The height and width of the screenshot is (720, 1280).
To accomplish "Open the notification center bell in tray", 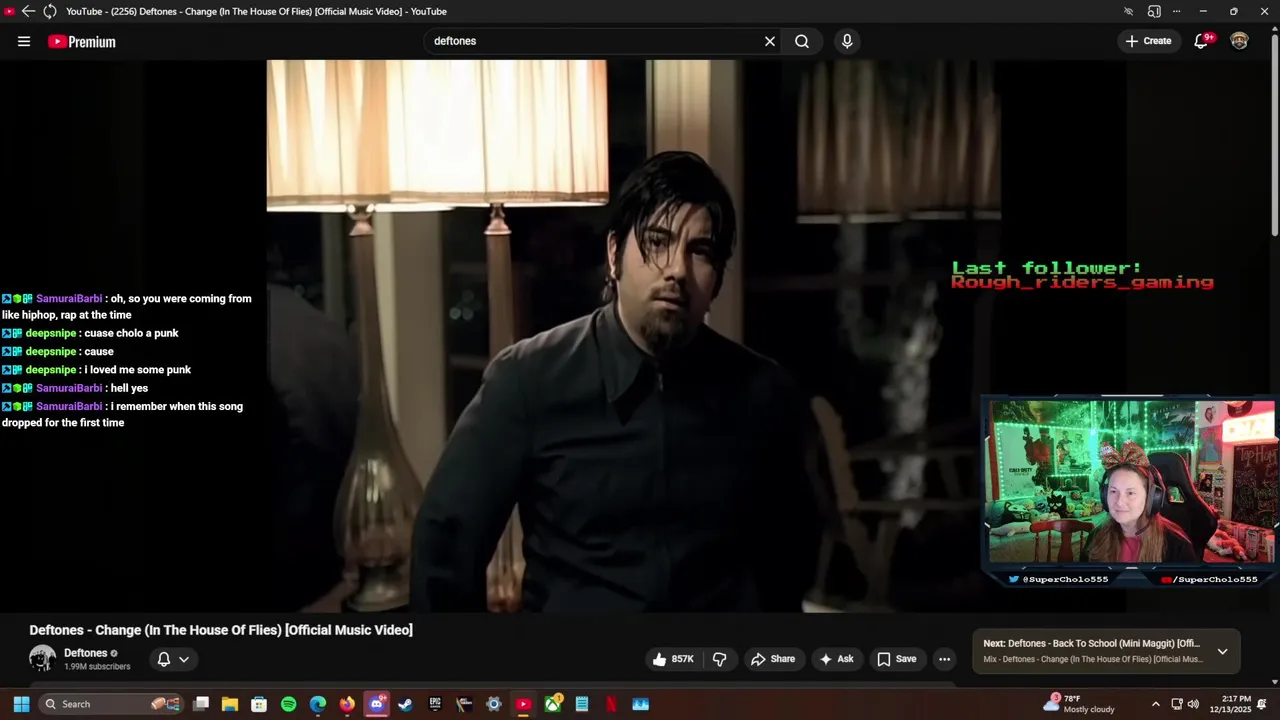I will 1263,704.
